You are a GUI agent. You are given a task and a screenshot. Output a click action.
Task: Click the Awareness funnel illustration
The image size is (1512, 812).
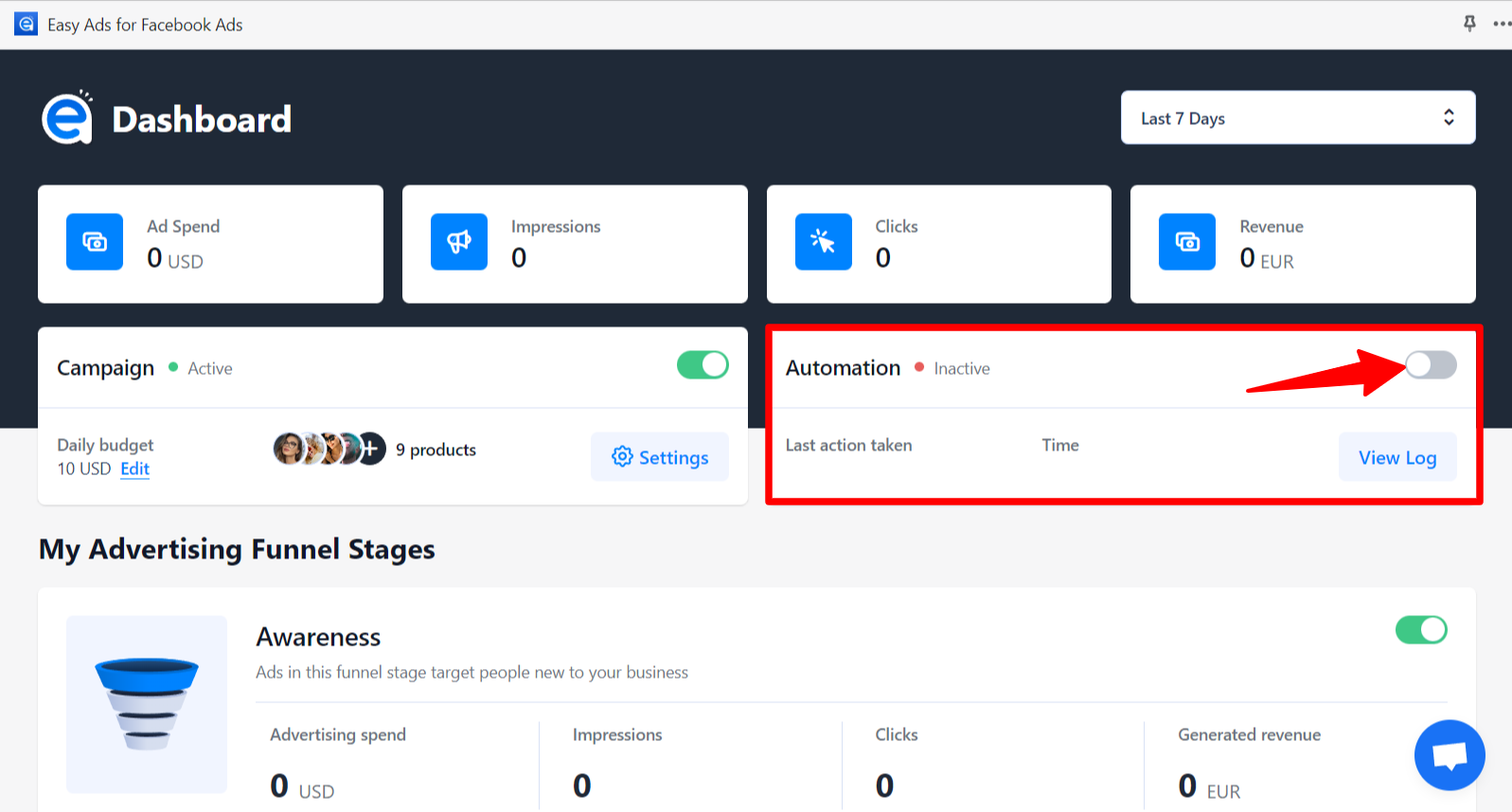pyautogui.click(x=147, y=704)
